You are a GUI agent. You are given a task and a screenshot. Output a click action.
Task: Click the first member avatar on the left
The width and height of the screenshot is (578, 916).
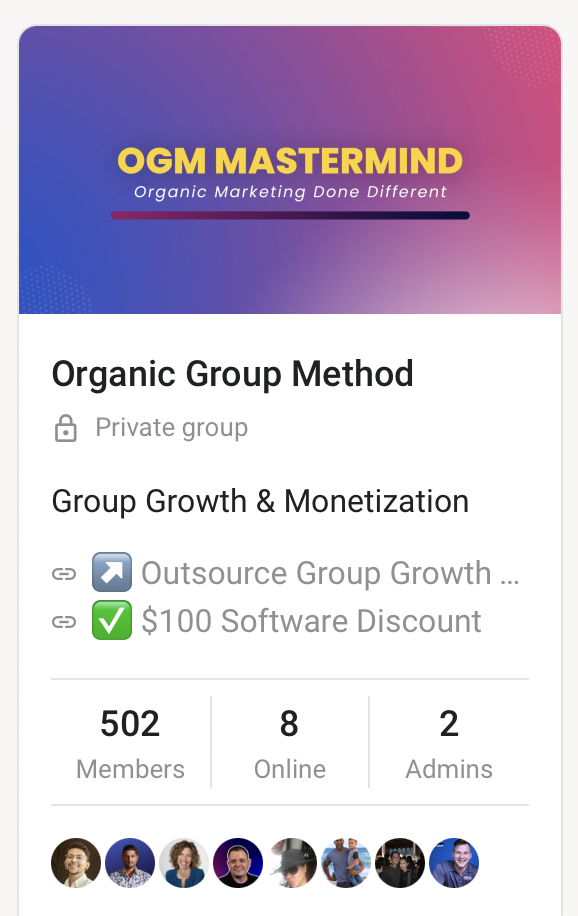[x=76, y=862]
